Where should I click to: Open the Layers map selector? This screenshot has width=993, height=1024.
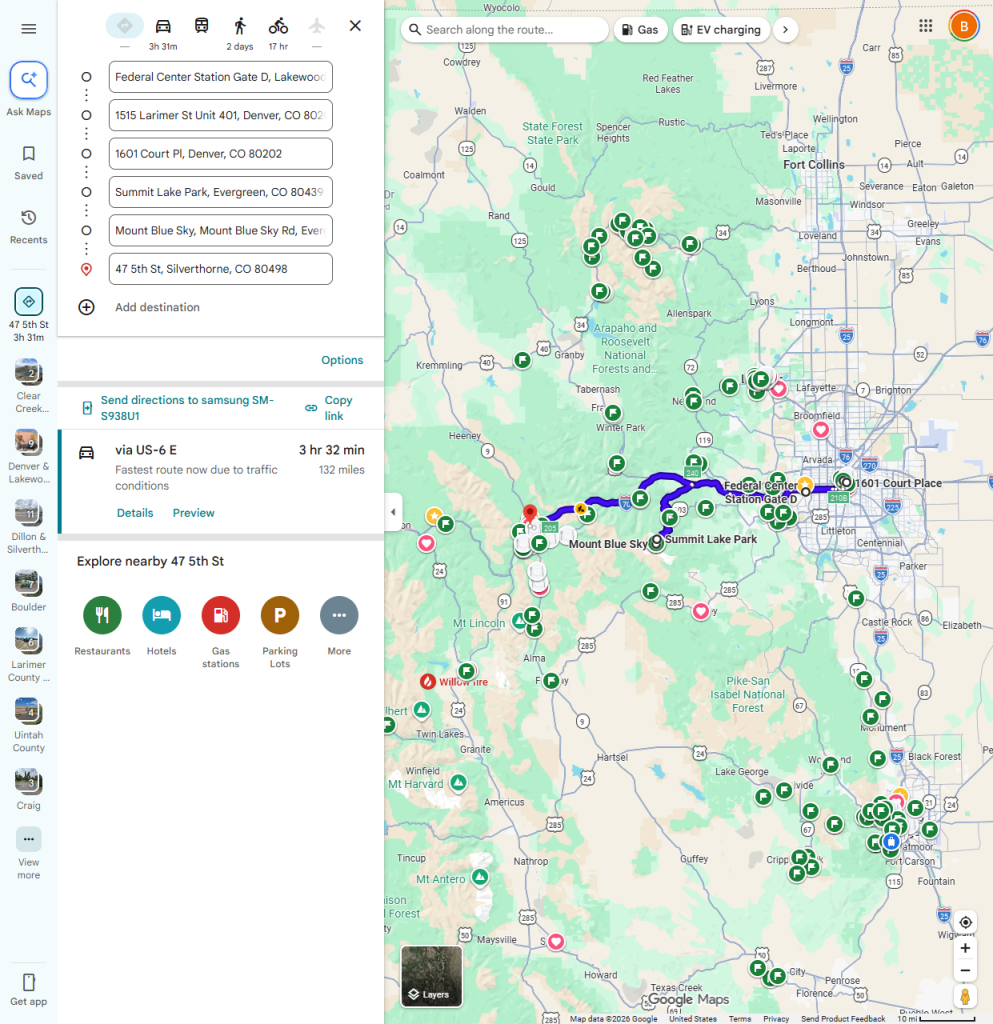432,976
